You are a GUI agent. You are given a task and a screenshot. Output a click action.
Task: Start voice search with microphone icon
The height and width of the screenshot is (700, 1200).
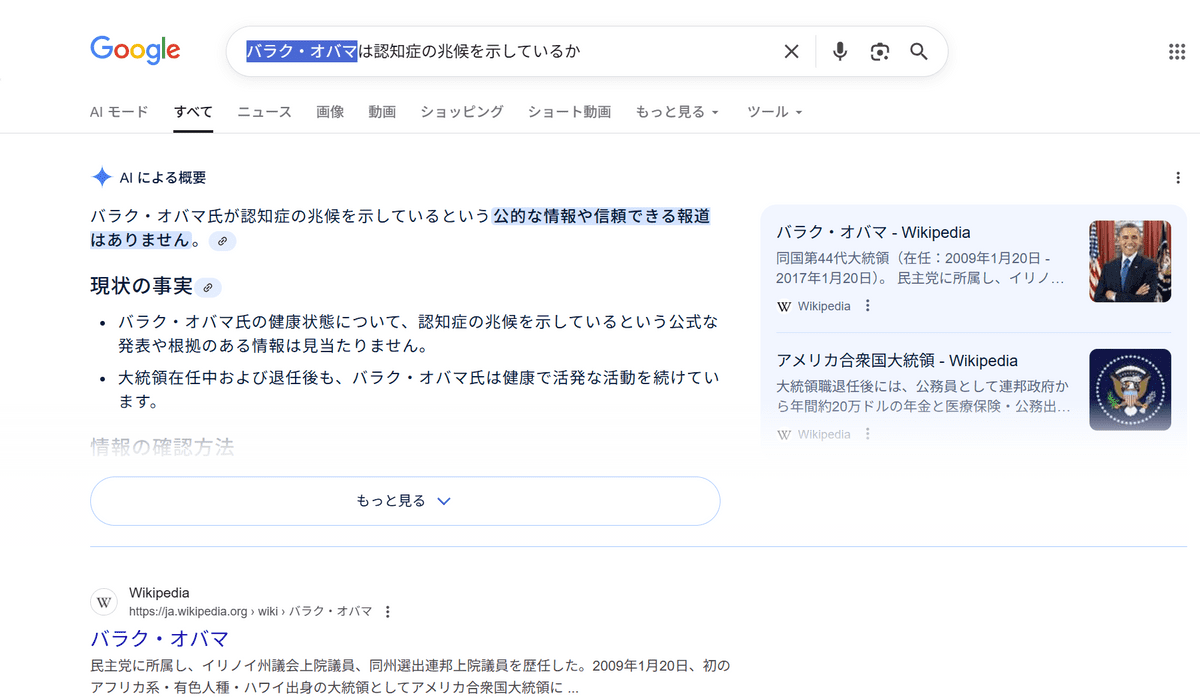coord(840,52)
